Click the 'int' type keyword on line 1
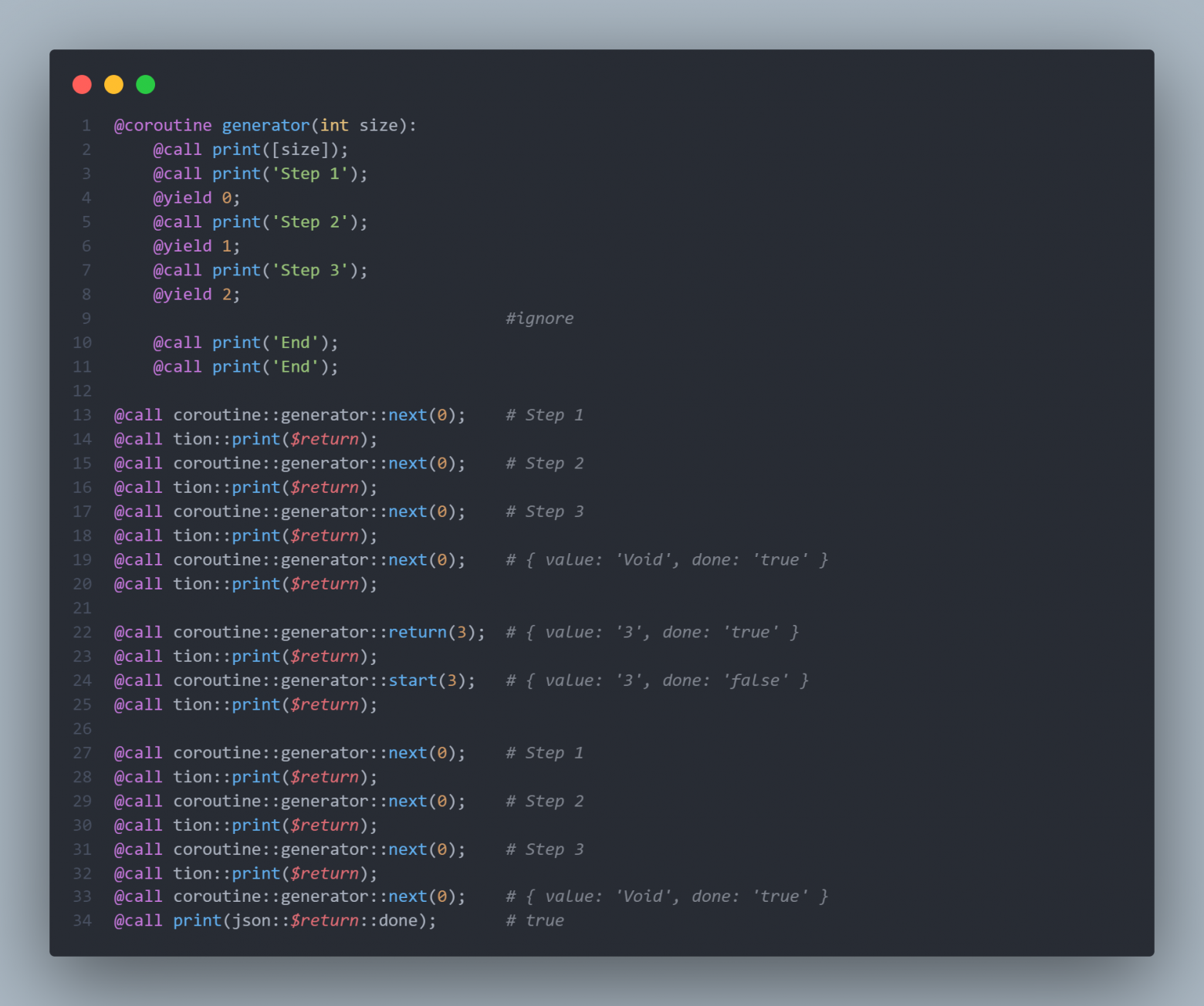 coord(334,125)
